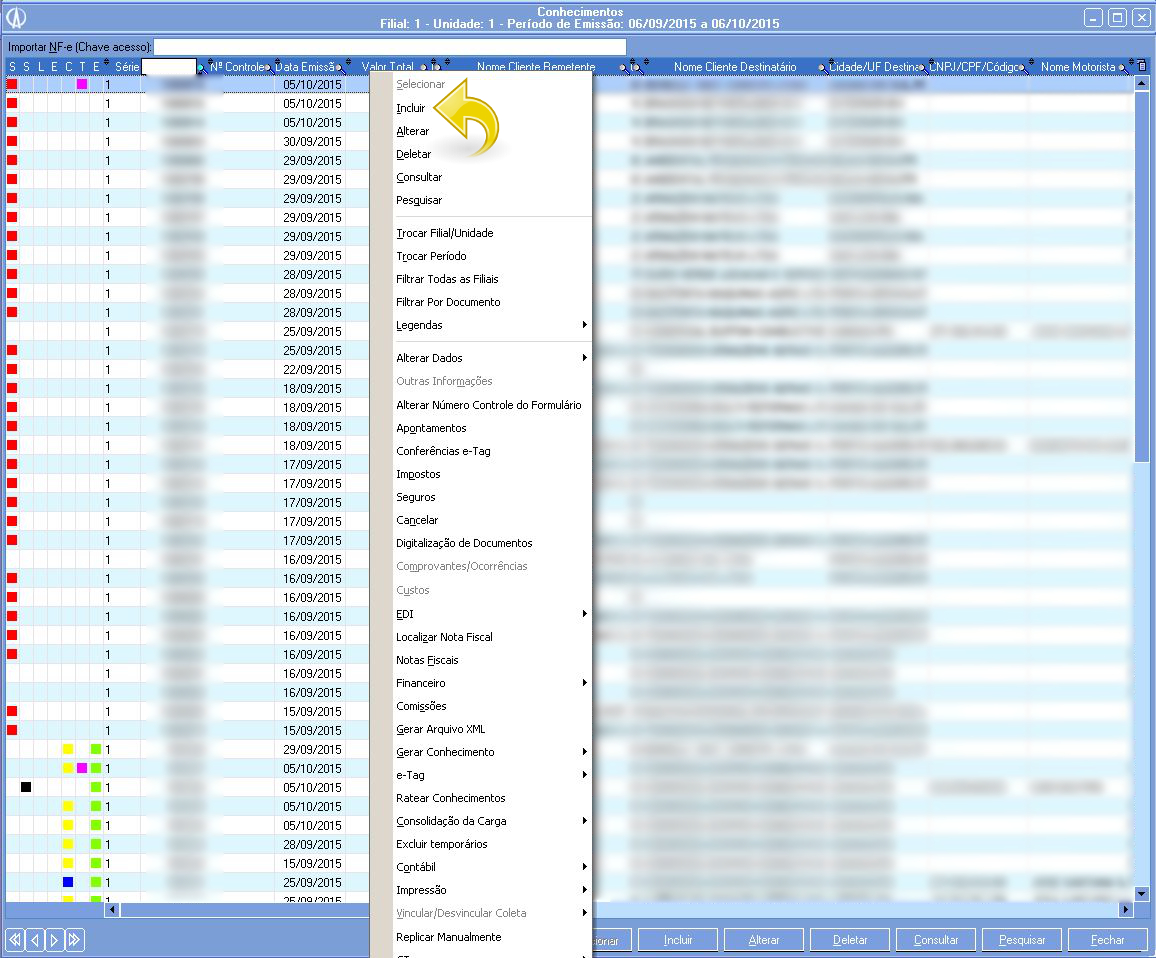This screenshot has height=958, width=1156.
Task: Expand the Gerar Conhecimento submenu
Action: click(490, 752)
